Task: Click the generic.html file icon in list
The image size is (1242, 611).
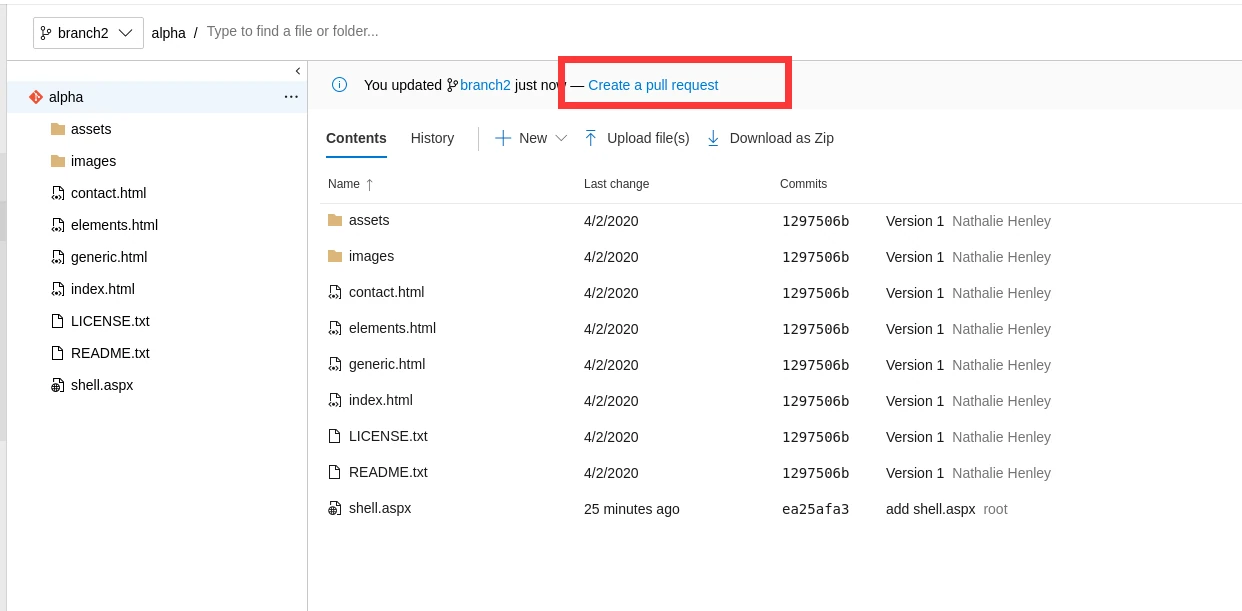Action: coord(335,364)
